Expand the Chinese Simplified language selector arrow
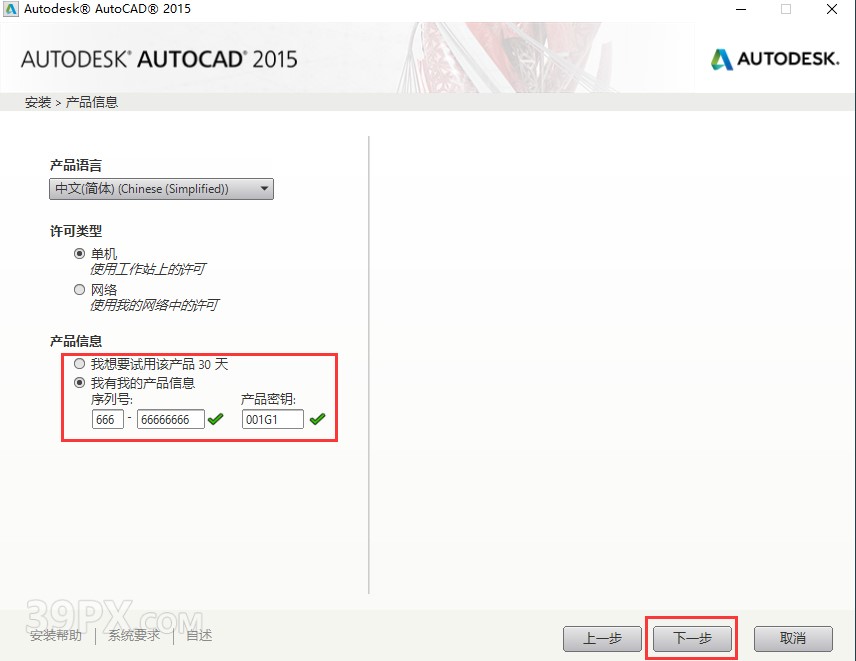This screenshot has height=661, width=856. 264,189
